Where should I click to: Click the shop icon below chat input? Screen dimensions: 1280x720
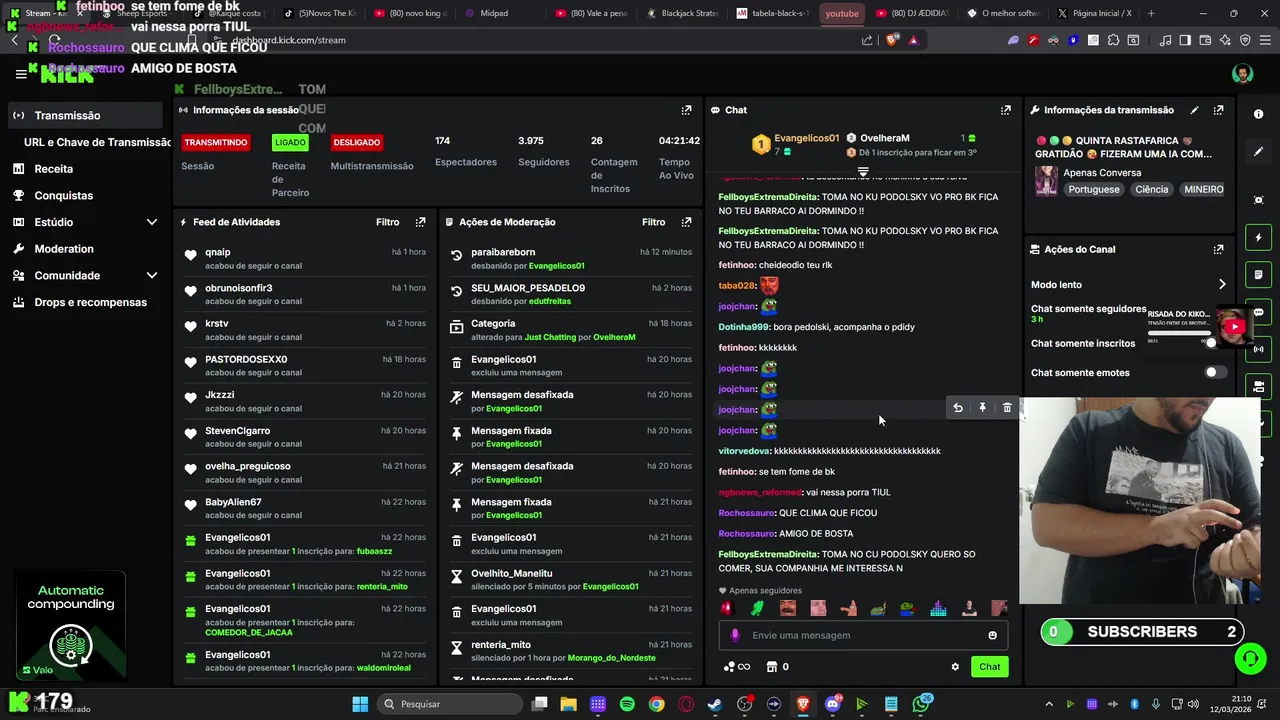pyautogui.click(x=772, y=667)
